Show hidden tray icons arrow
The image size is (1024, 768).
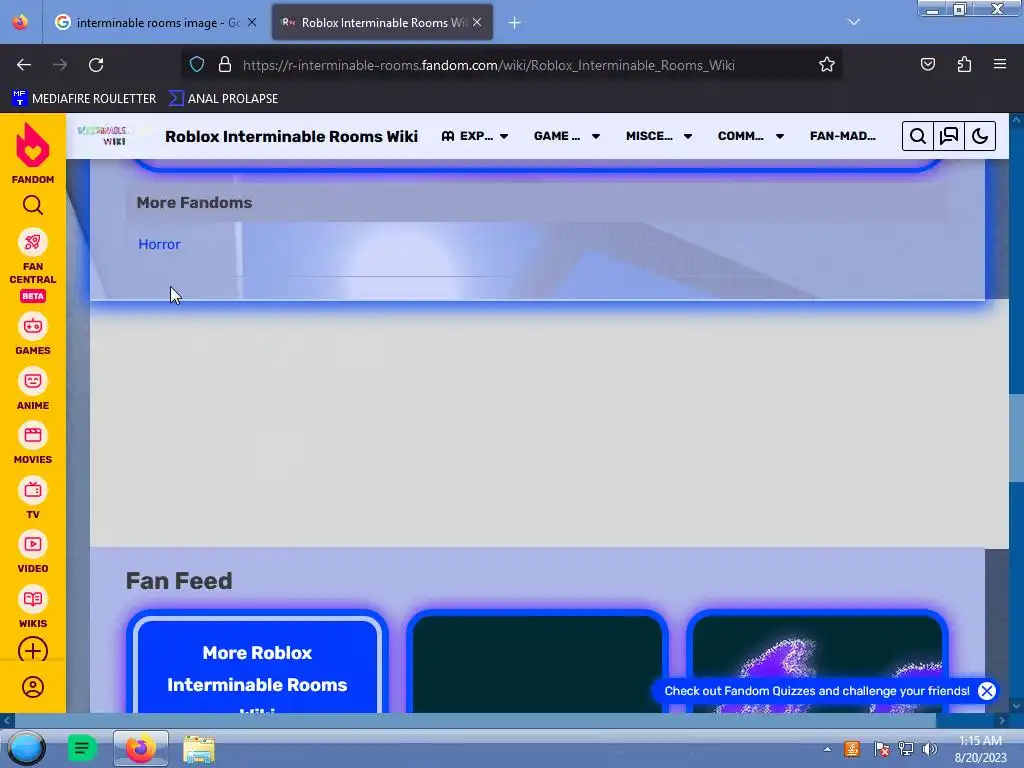tap(827, 749)
